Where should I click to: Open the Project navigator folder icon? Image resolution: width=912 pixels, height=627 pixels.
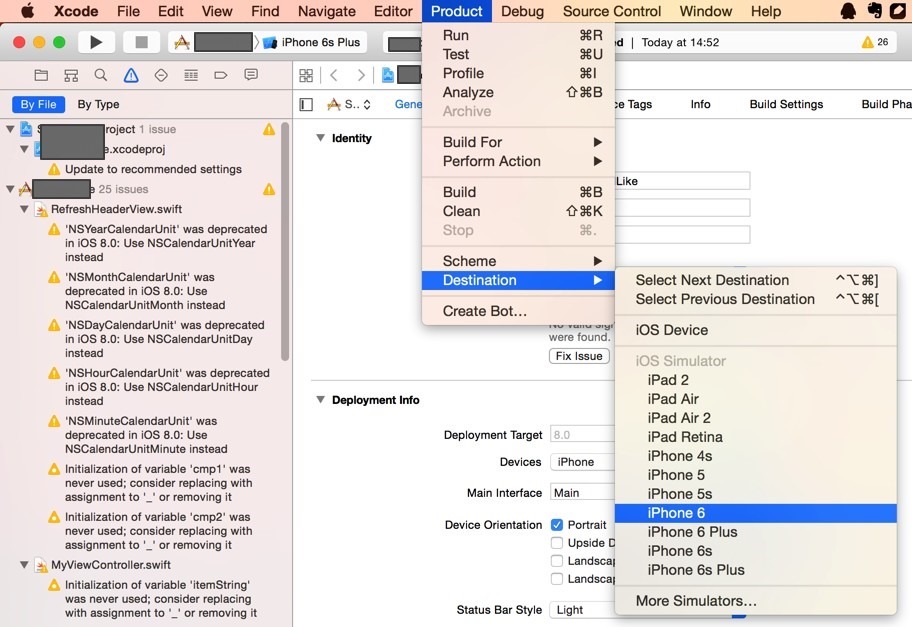tap(41, 75)
